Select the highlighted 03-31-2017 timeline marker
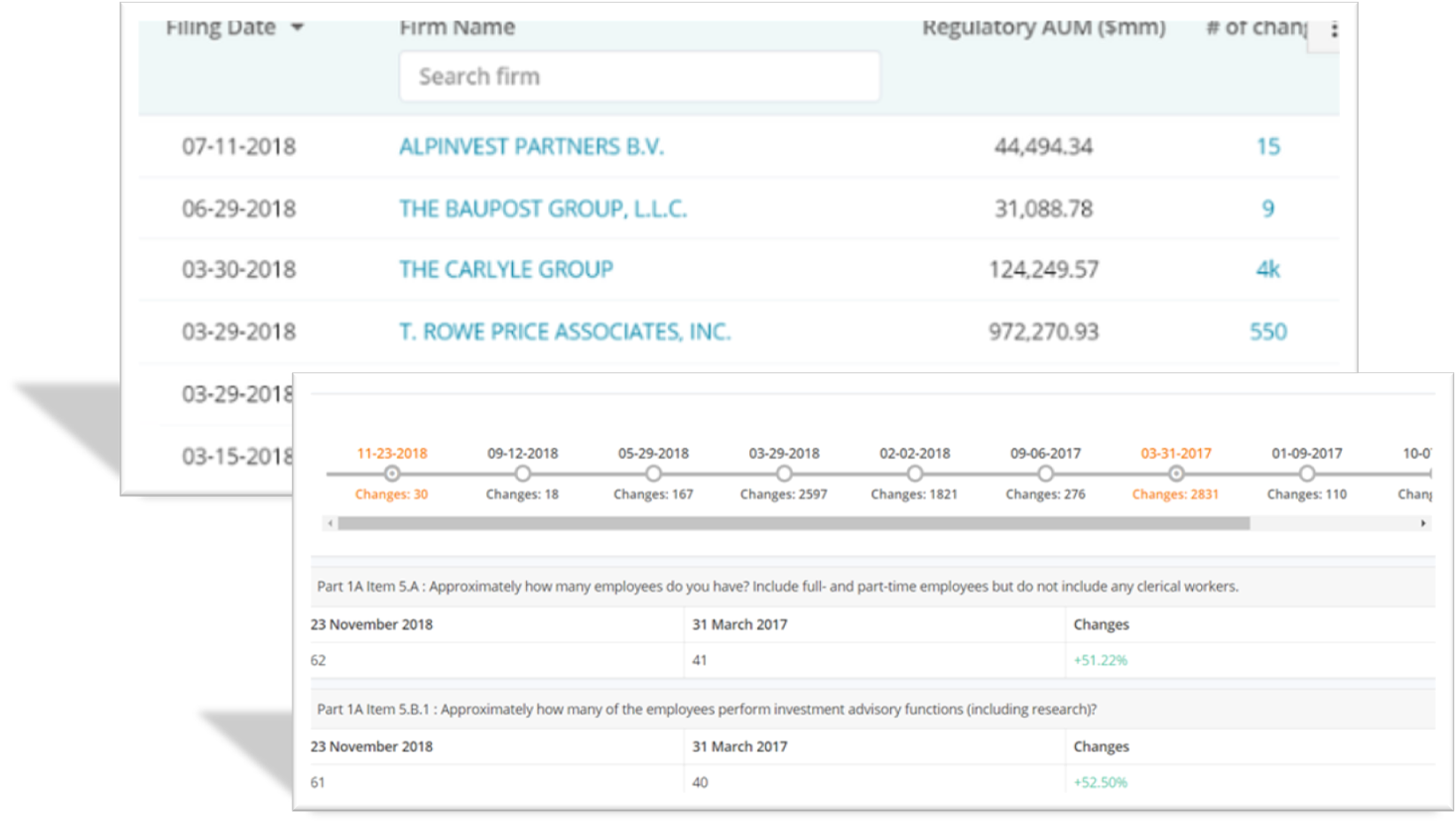The width and height of the screenshot is (1456, 825). coord(1176,473)
